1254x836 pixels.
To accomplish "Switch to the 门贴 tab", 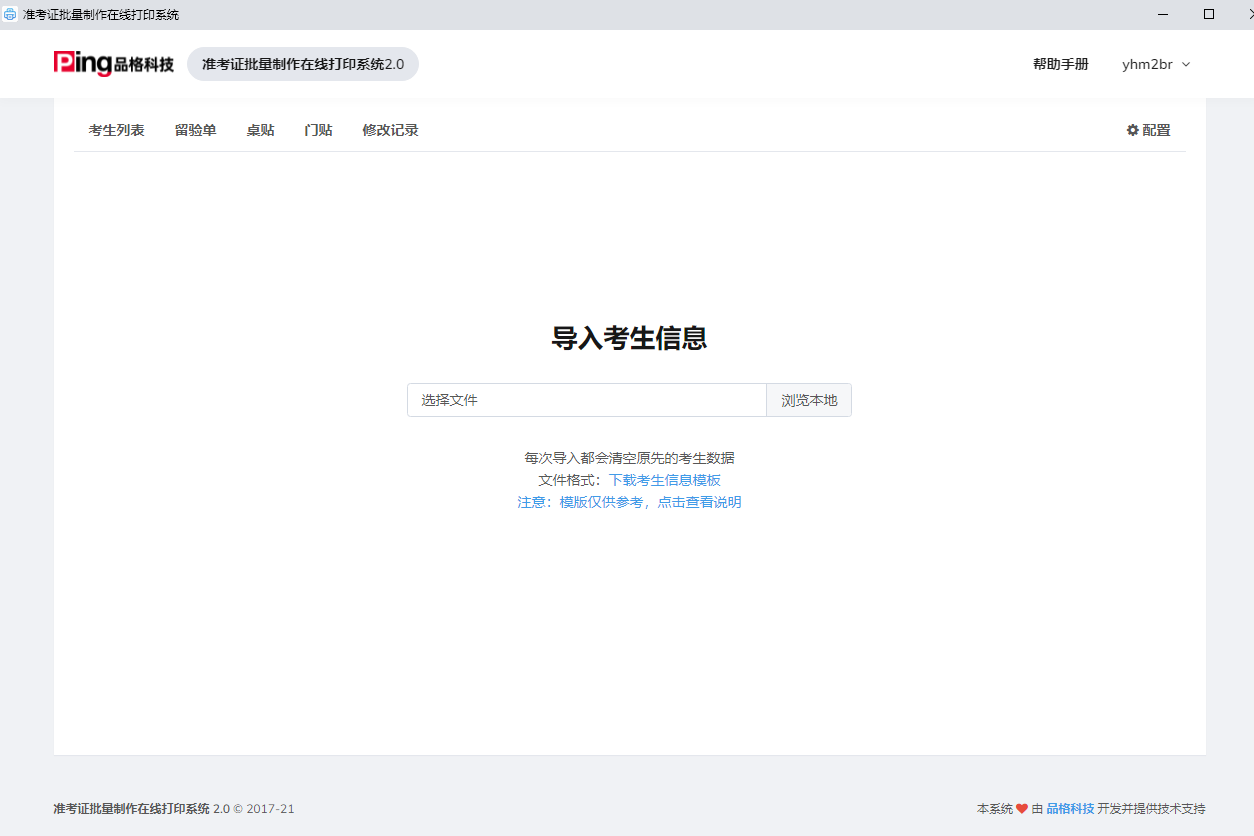I will pos(319,130).
